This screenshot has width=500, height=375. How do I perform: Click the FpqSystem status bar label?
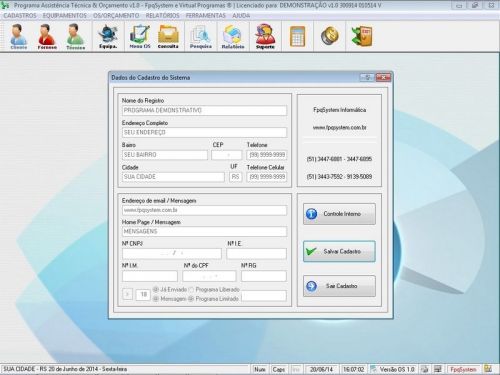(463, 369)
